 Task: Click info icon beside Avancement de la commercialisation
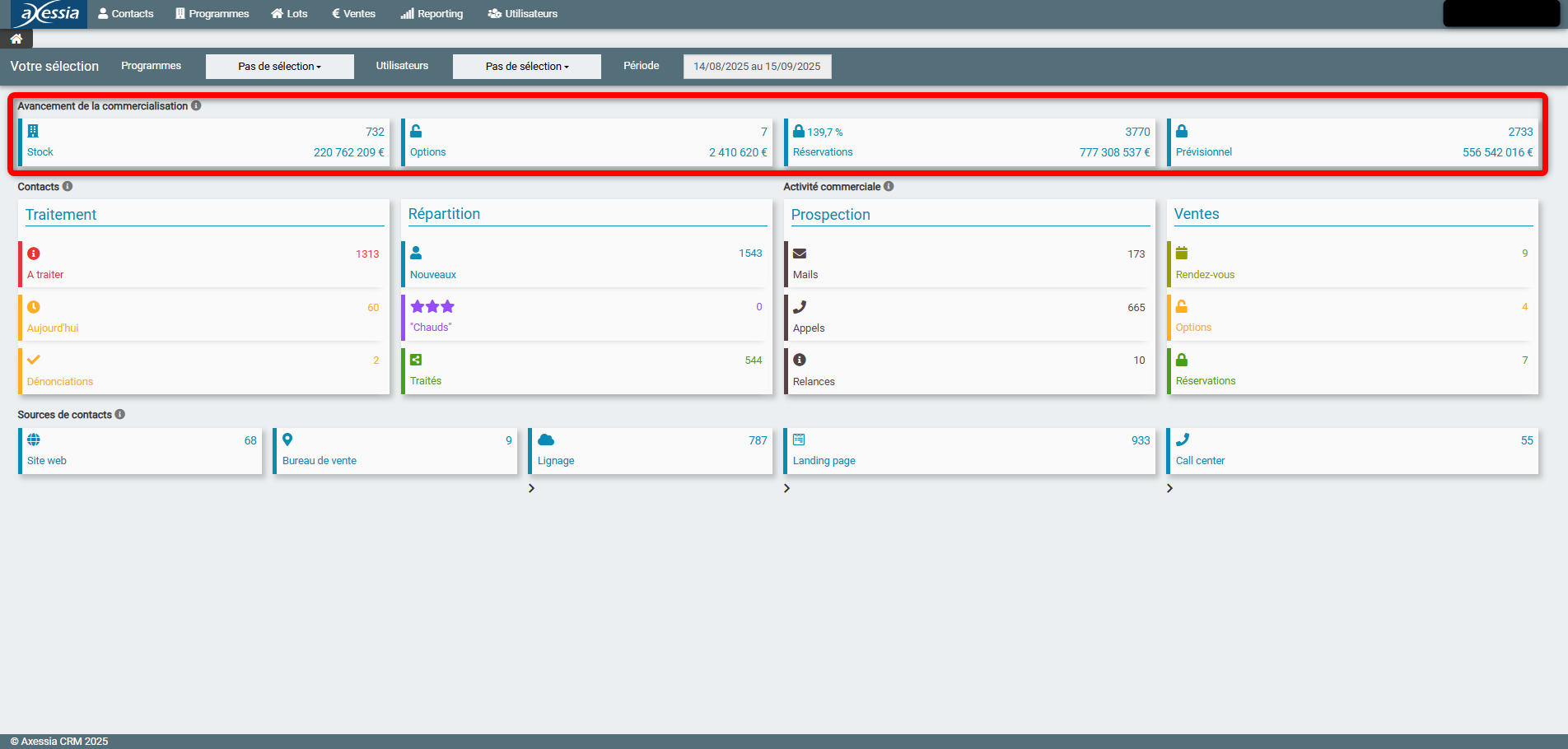[196, 105]
